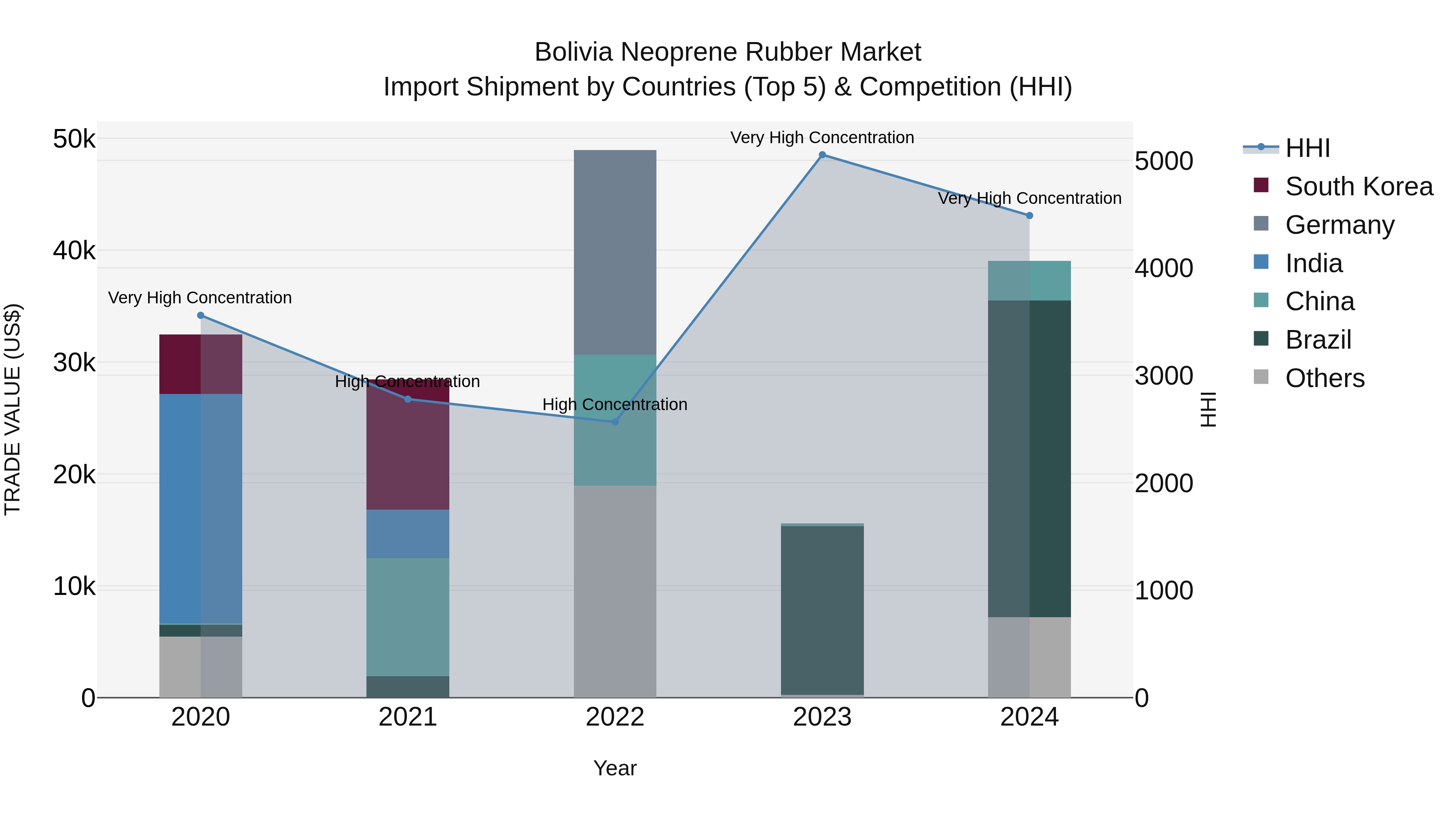Click the 2022 High Concentration annotation
Image resolution: width=1456 pixels, height=819 pixels.
click(615, 405)
